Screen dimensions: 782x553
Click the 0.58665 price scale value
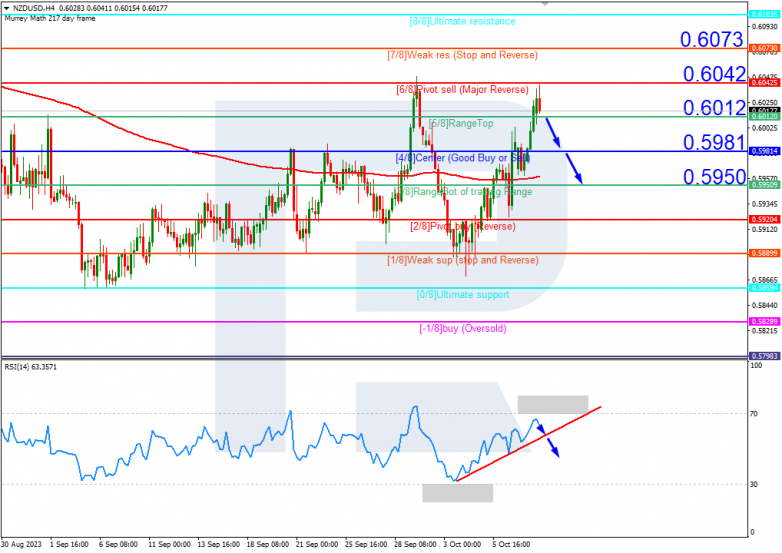pos(764,280)
